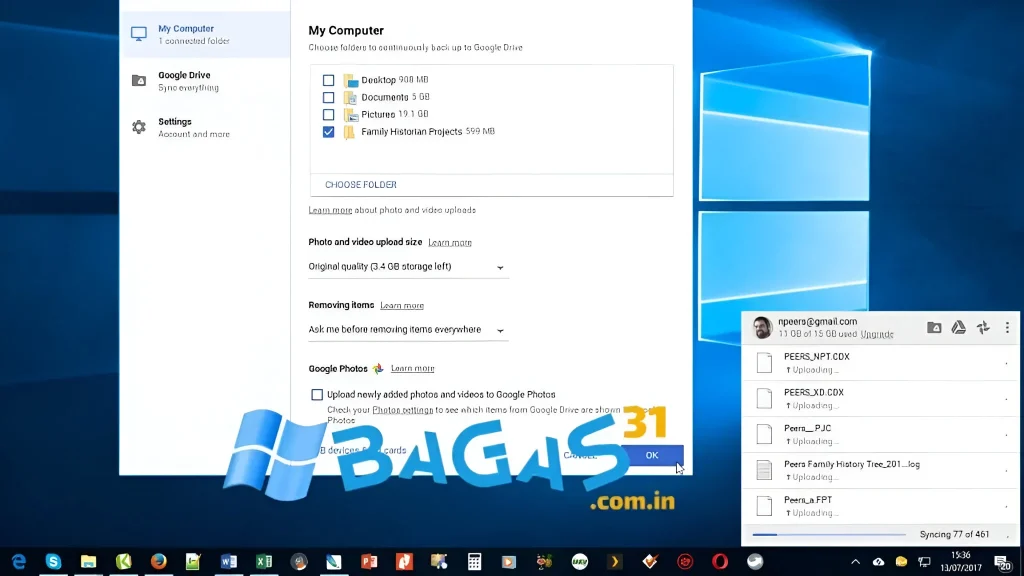Click file icon beside Peers__.PJC
The width and height of the screenshot is (1024, 576).
click(x=764, y=434)
